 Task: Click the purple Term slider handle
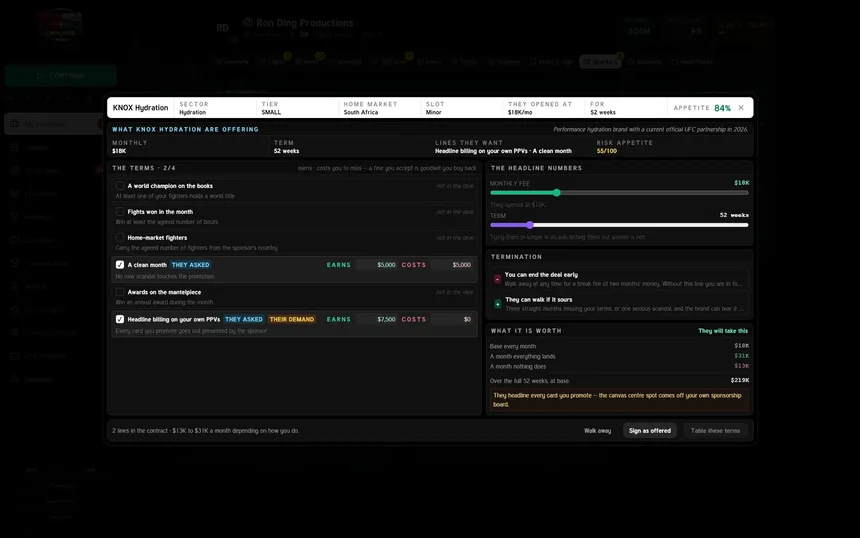pyautogui.click(x=529, y=225)
